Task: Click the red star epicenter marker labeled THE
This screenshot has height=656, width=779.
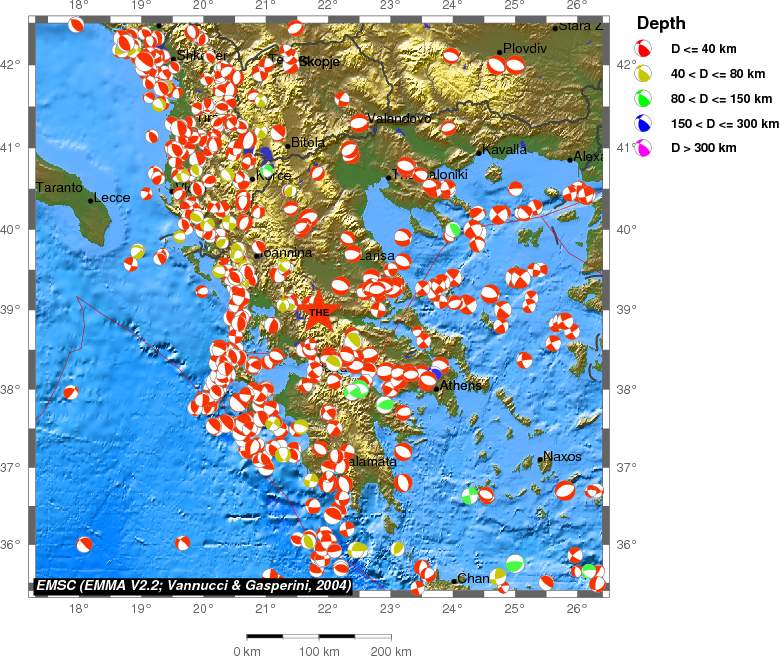Action: [x=317, y=310]
